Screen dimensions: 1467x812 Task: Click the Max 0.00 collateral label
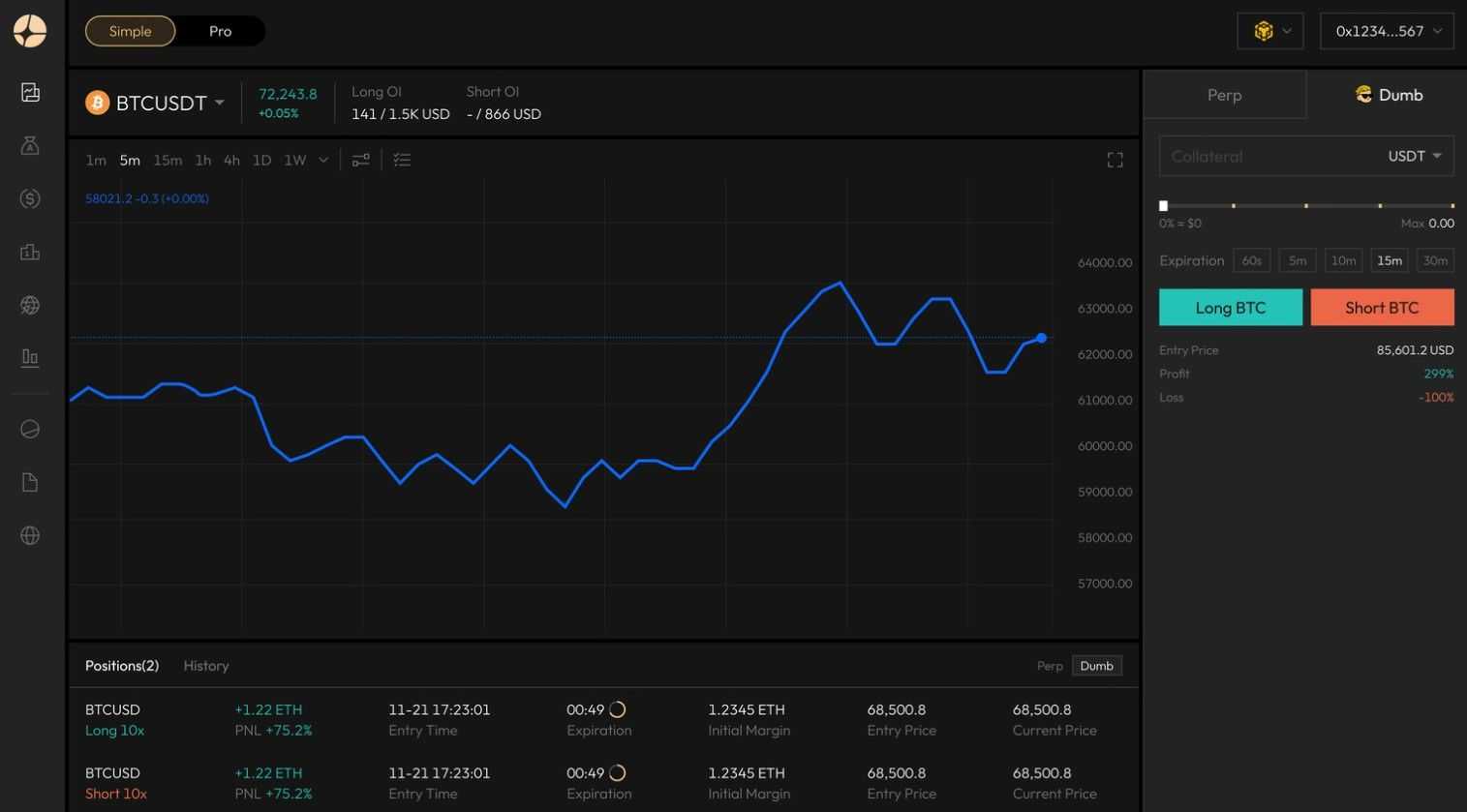[x=1427, y=223]
